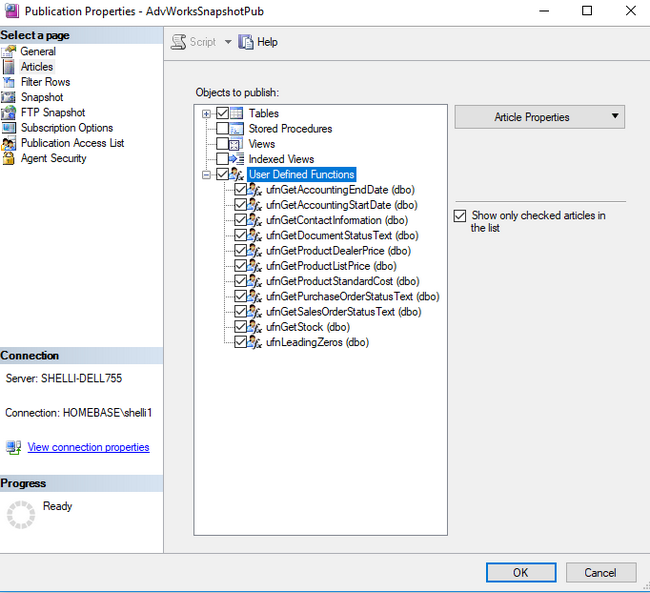Click the function icon beside ufnLeadingZeros
The image size is (650, 593).
(x=255, y=343)
